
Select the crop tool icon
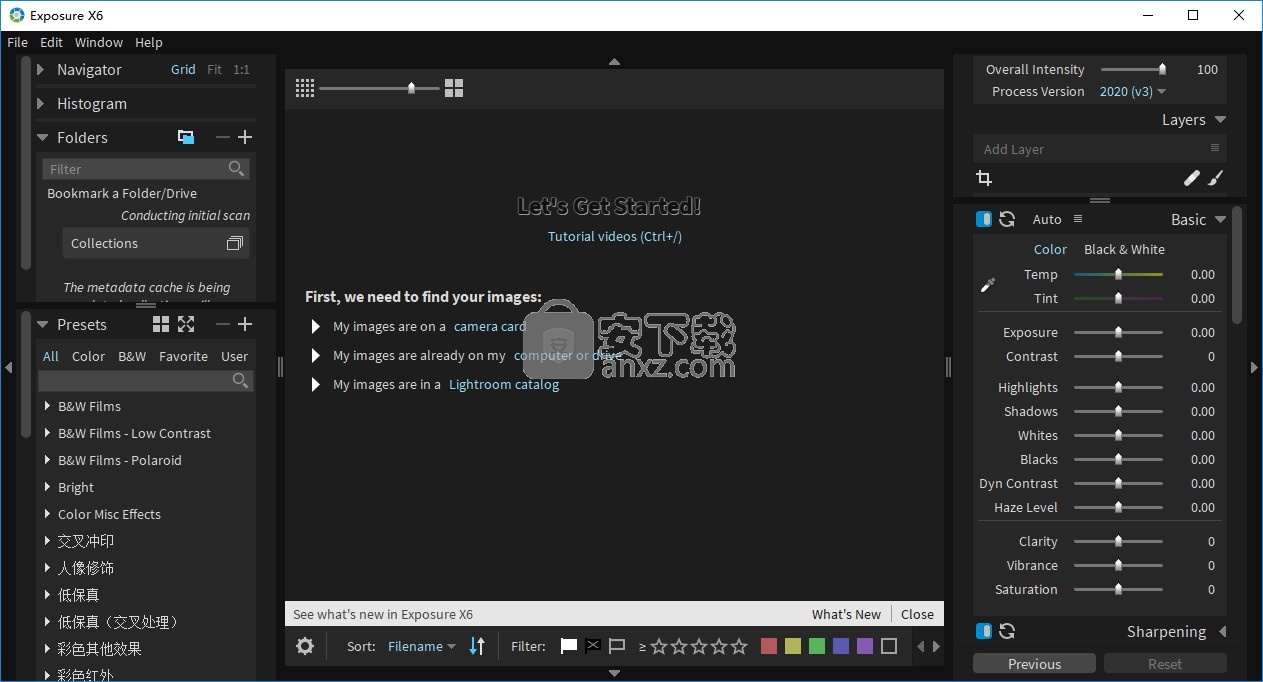point(984,178)
